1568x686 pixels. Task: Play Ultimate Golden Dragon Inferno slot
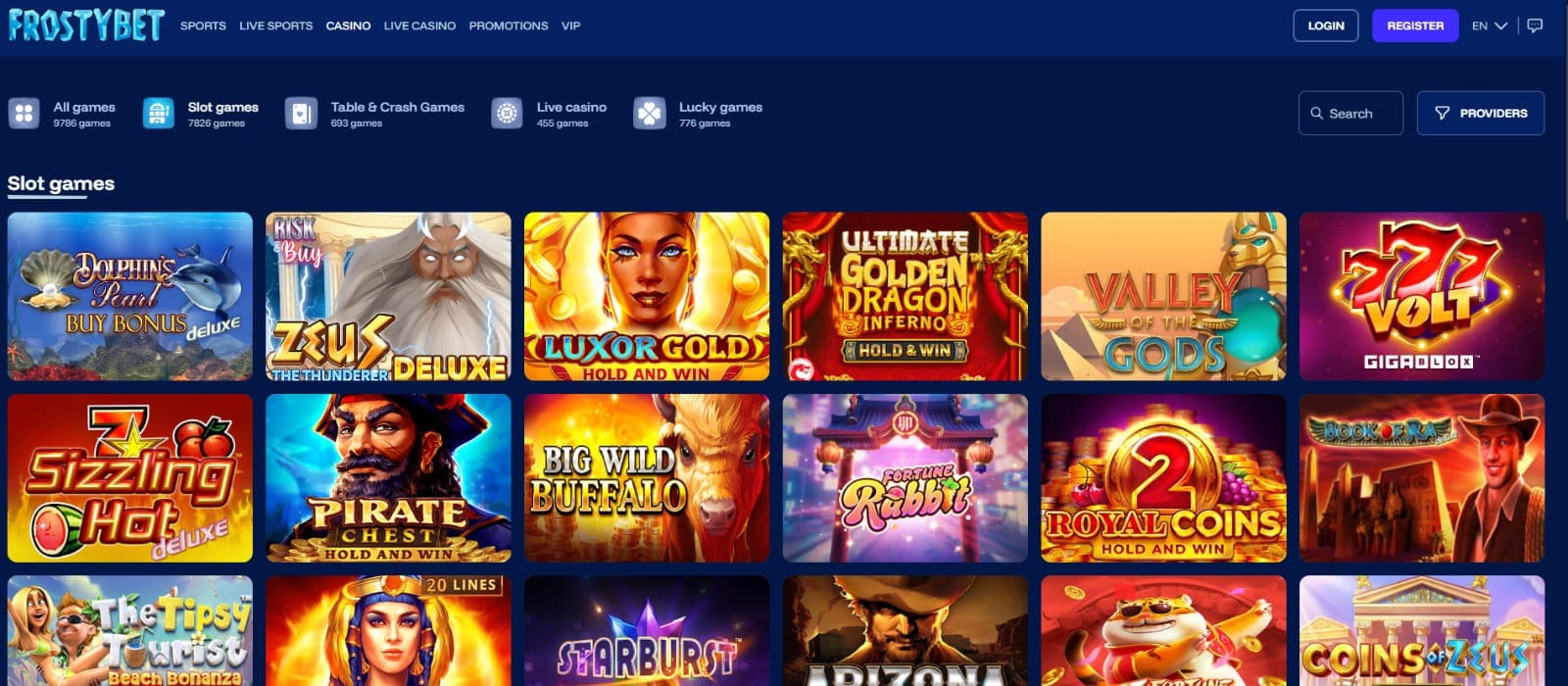[906, 296]
